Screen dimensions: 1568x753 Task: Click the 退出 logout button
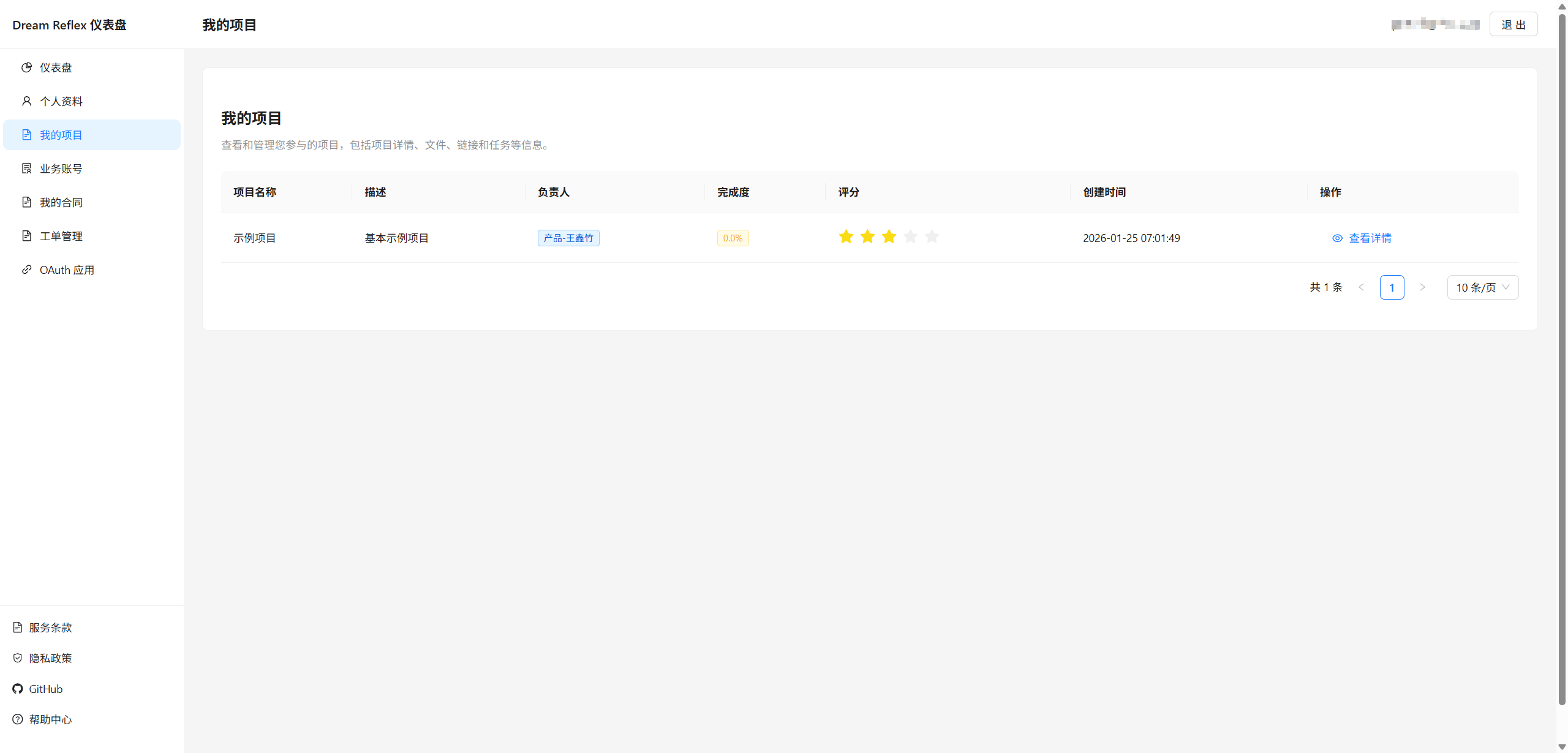click(x=1513, y=25)
